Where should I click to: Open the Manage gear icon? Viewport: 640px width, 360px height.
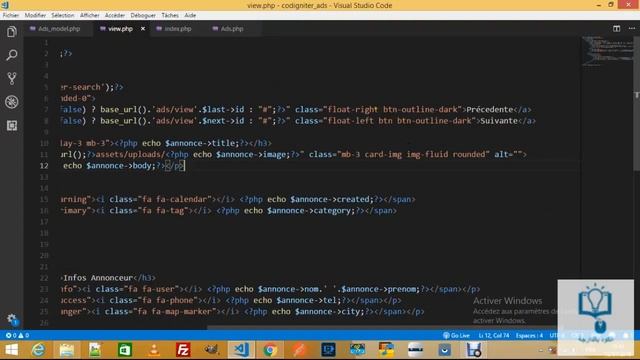click(11, 319)
